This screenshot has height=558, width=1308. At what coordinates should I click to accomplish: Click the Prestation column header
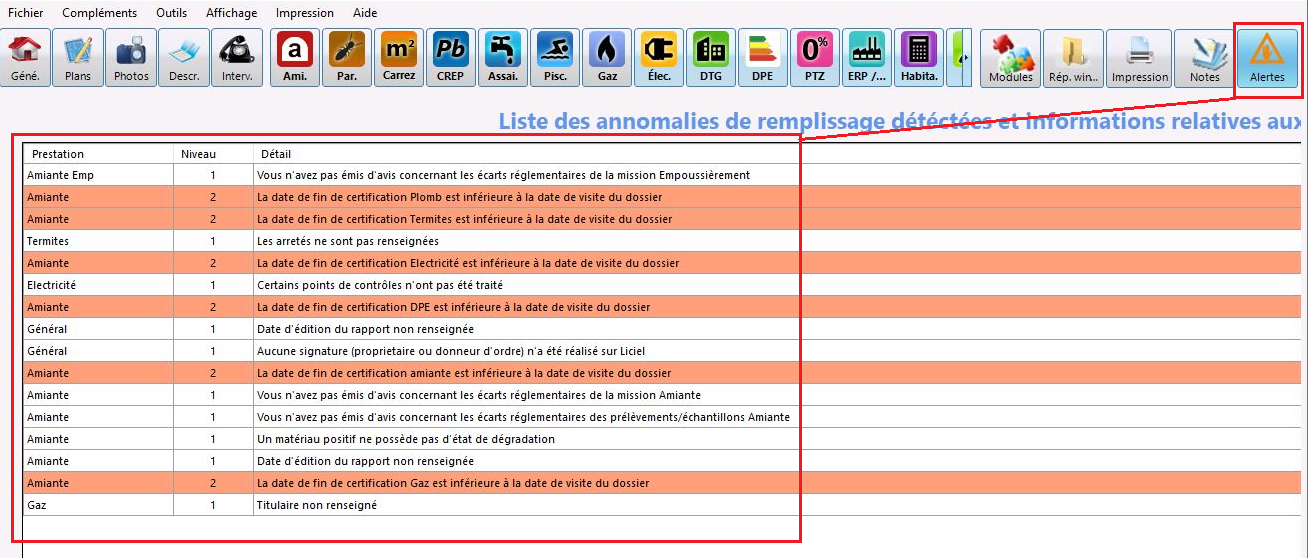[x=58, y=154]
